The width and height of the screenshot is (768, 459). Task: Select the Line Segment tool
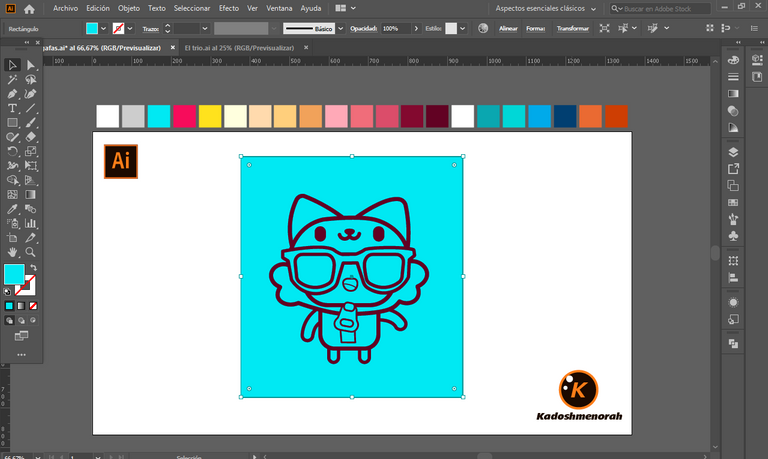[x=30, y=108]
